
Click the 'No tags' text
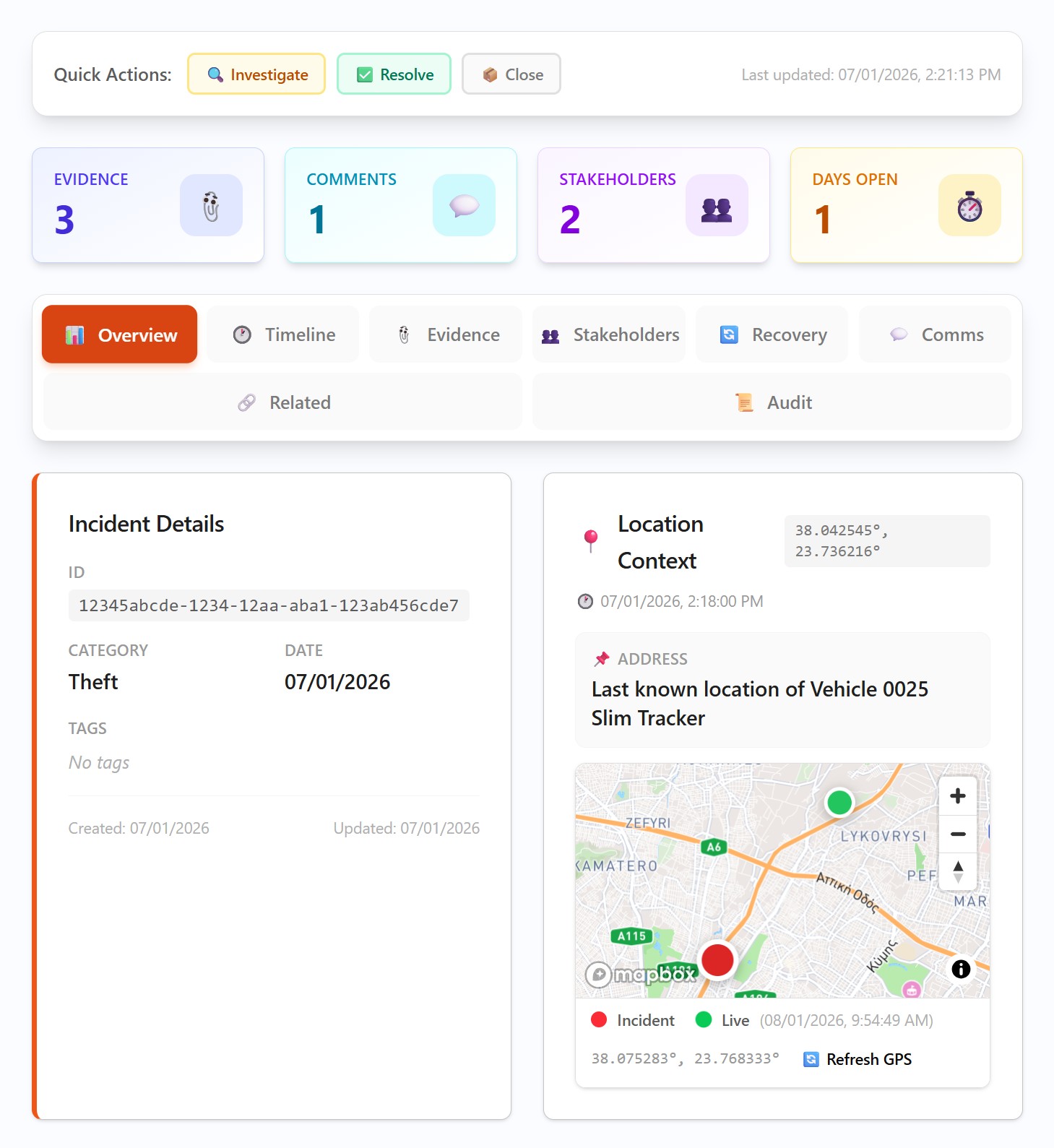pos(99,763)
